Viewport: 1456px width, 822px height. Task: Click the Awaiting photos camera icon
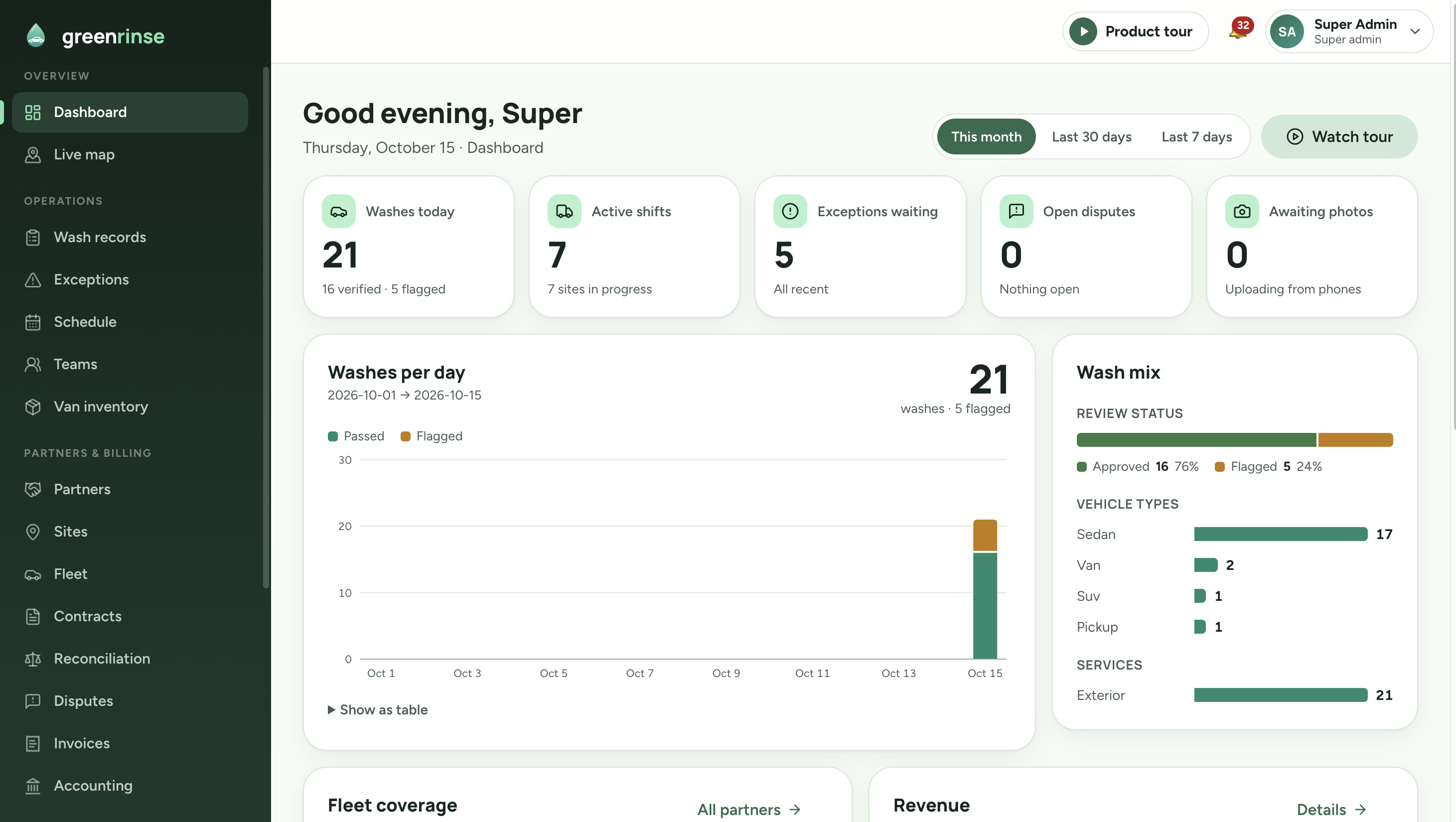(1242, 211)
